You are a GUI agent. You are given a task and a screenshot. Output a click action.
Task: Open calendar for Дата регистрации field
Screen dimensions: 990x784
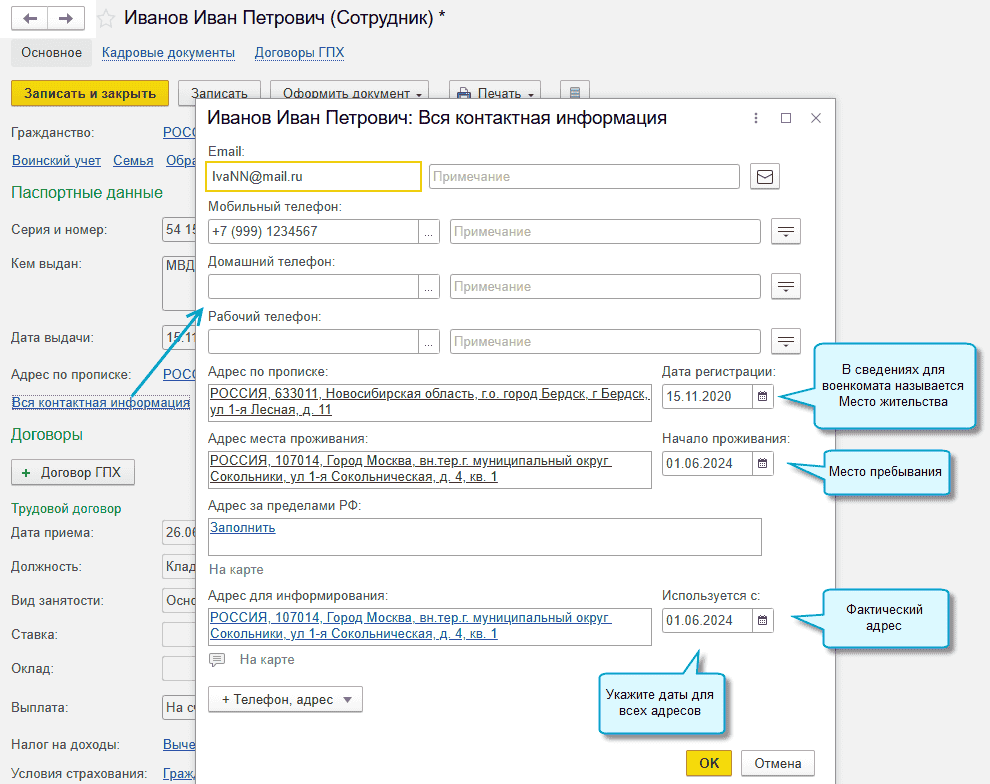coord(763,397)
